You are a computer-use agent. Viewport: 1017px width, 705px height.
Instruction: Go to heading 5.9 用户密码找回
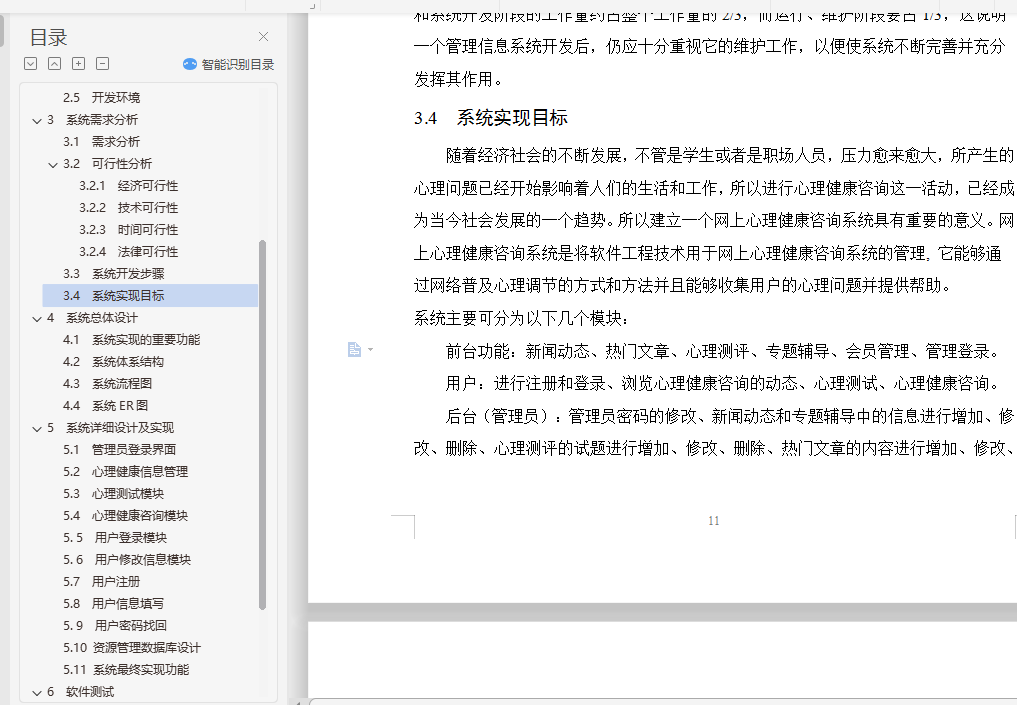115,626
